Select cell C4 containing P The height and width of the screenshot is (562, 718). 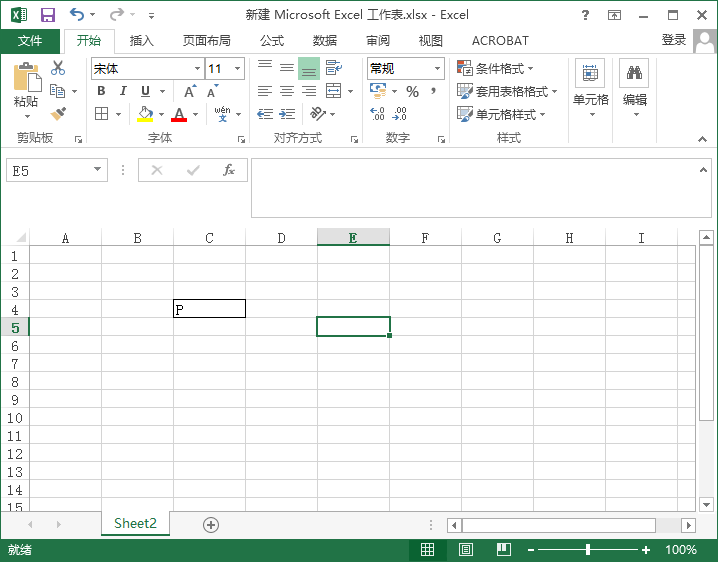209,308
